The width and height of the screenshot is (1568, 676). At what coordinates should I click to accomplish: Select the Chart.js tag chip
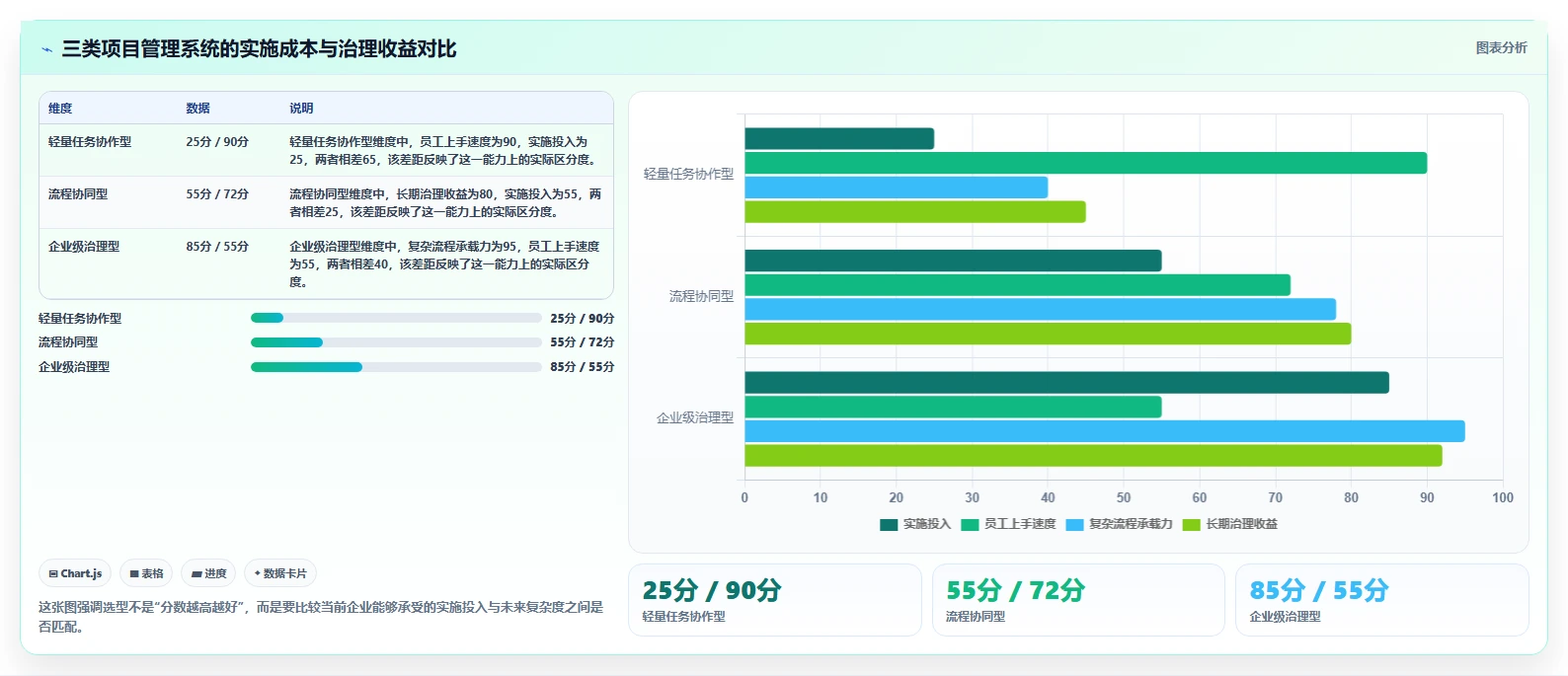pos(75,573)
